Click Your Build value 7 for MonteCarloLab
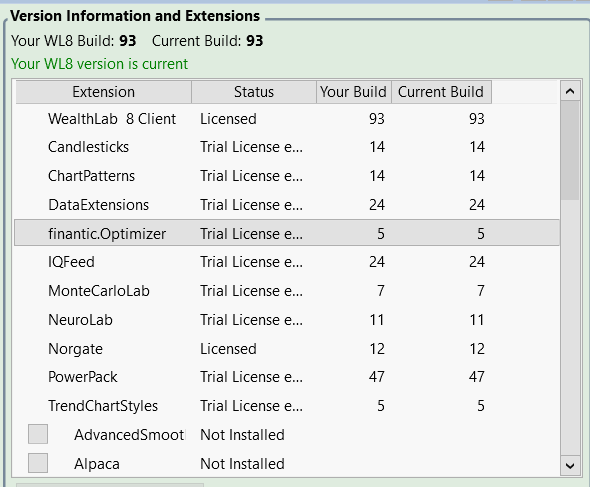 coord(381,291)
